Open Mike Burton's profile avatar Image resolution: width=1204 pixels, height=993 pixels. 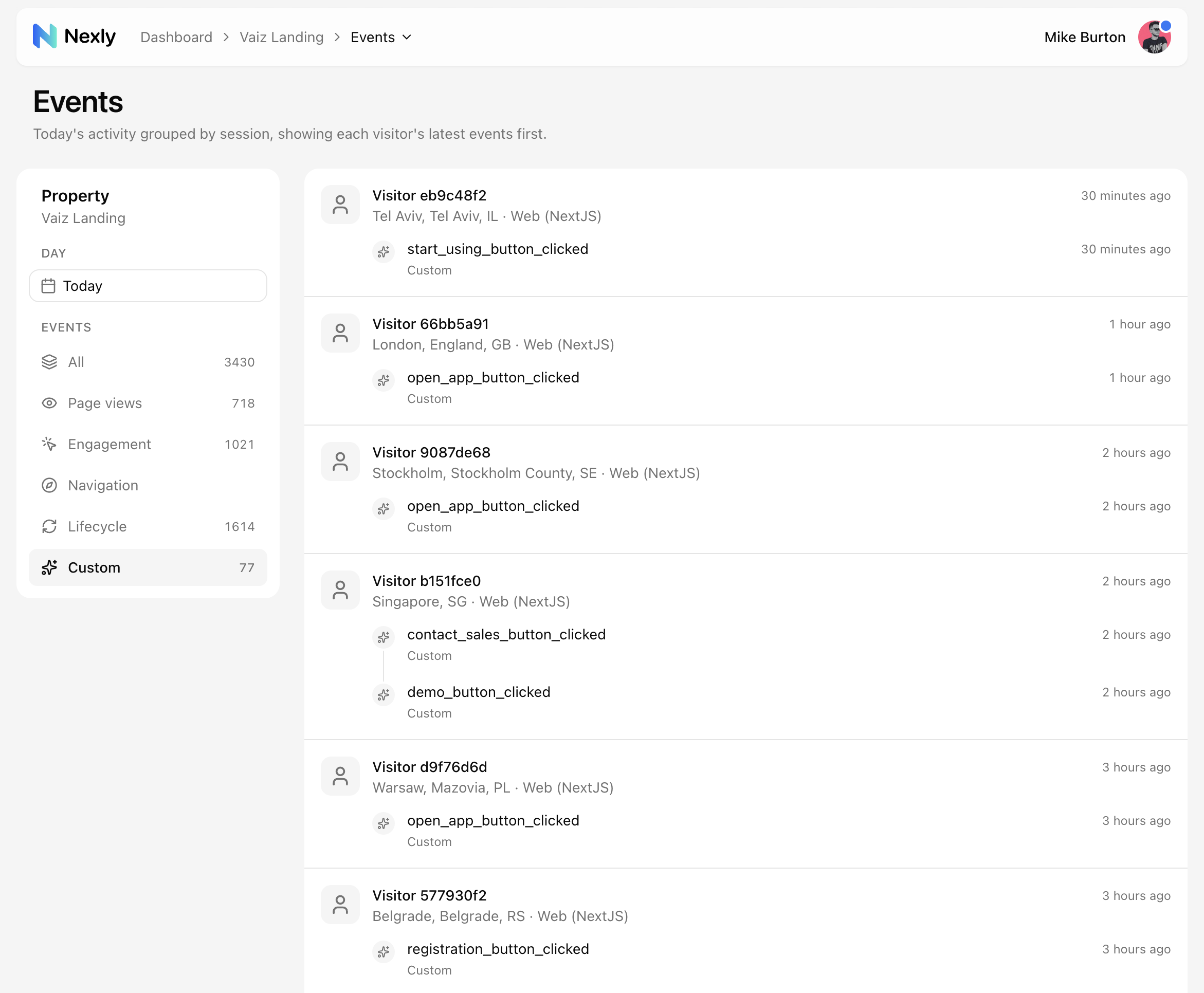point(1154,37)
